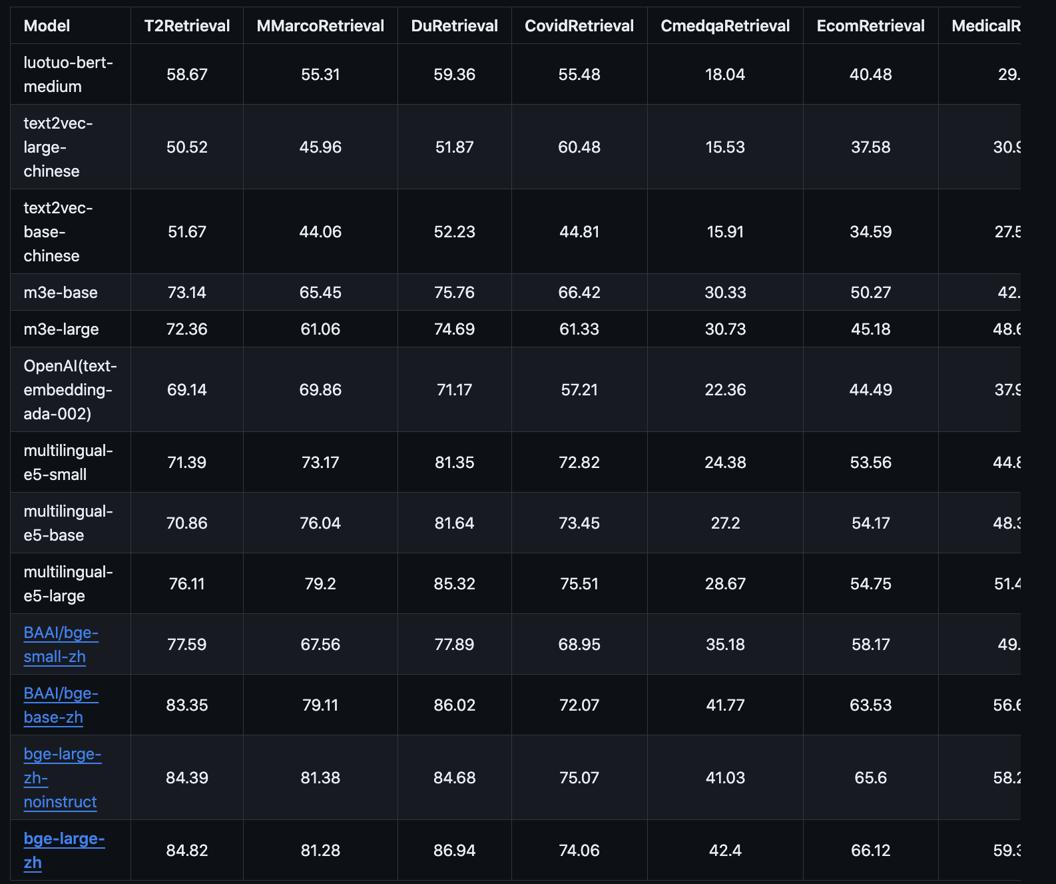Click the value 59.36 in DuRetrieval
Screen dimensions: 1056x884
click(x=454, y=74)
